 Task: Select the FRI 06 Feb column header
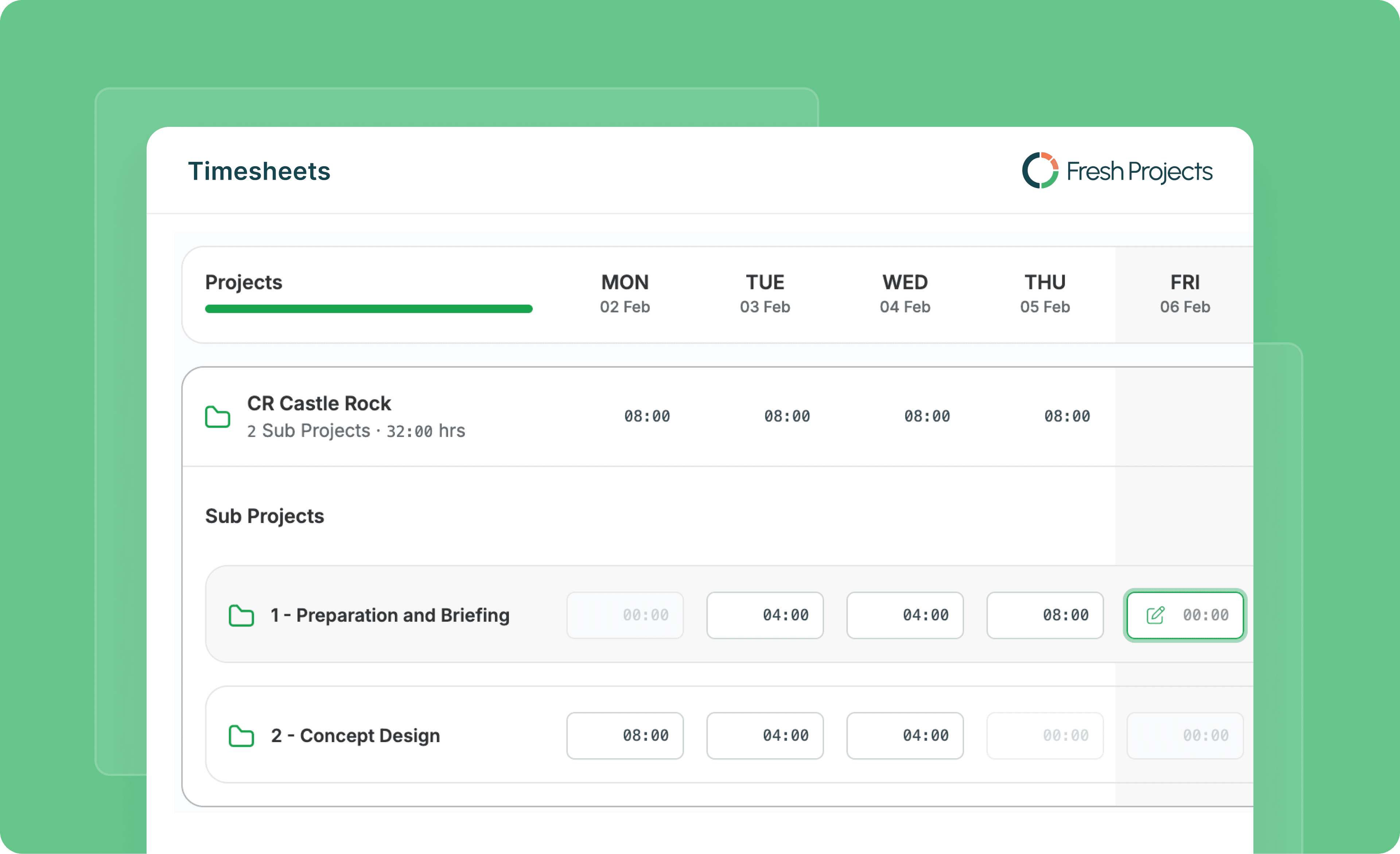1185,294
